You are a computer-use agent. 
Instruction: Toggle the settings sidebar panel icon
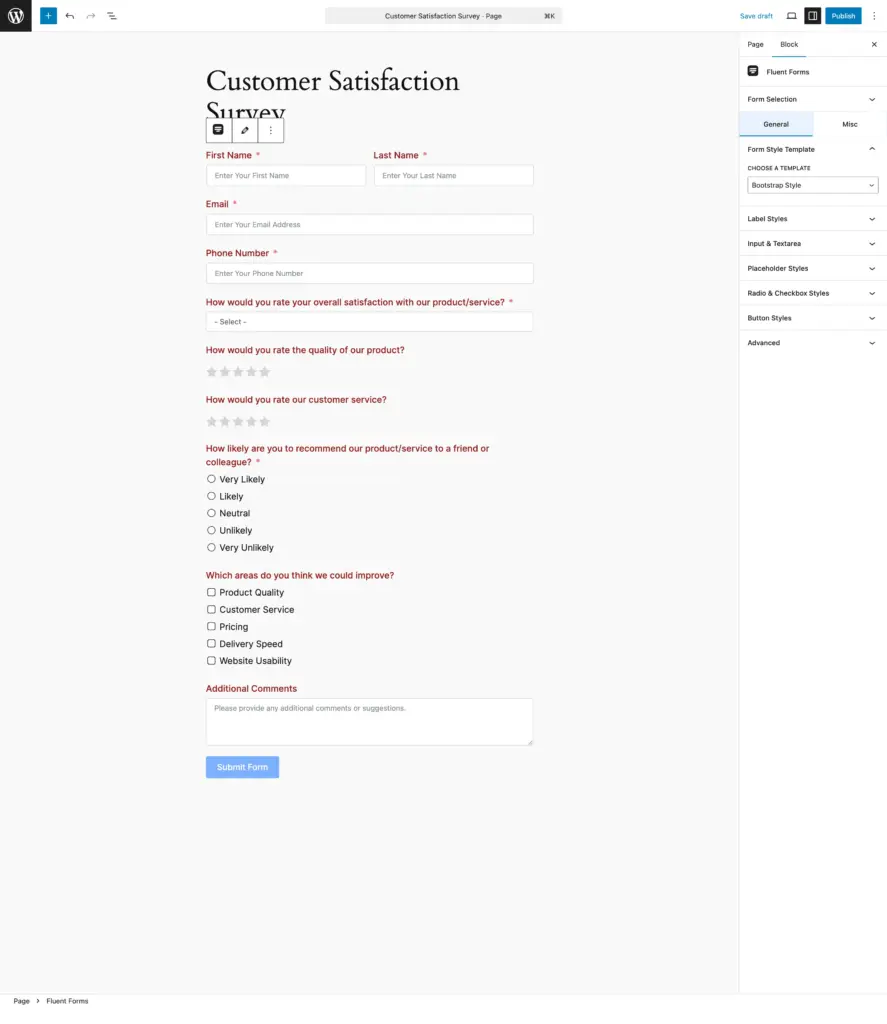coord(812,16)
